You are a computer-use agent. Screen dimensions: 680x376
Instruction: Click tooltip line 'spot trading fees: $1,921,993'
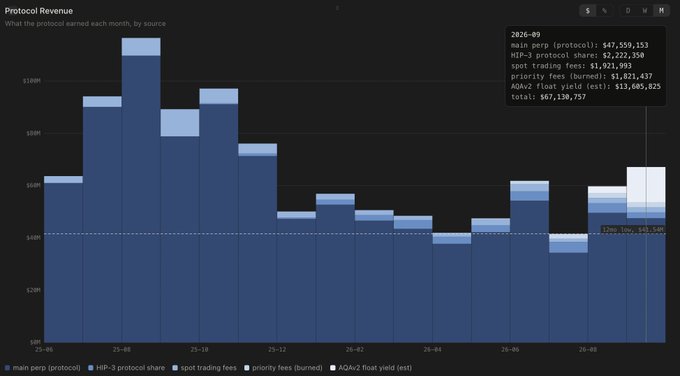tap(571, 66)
